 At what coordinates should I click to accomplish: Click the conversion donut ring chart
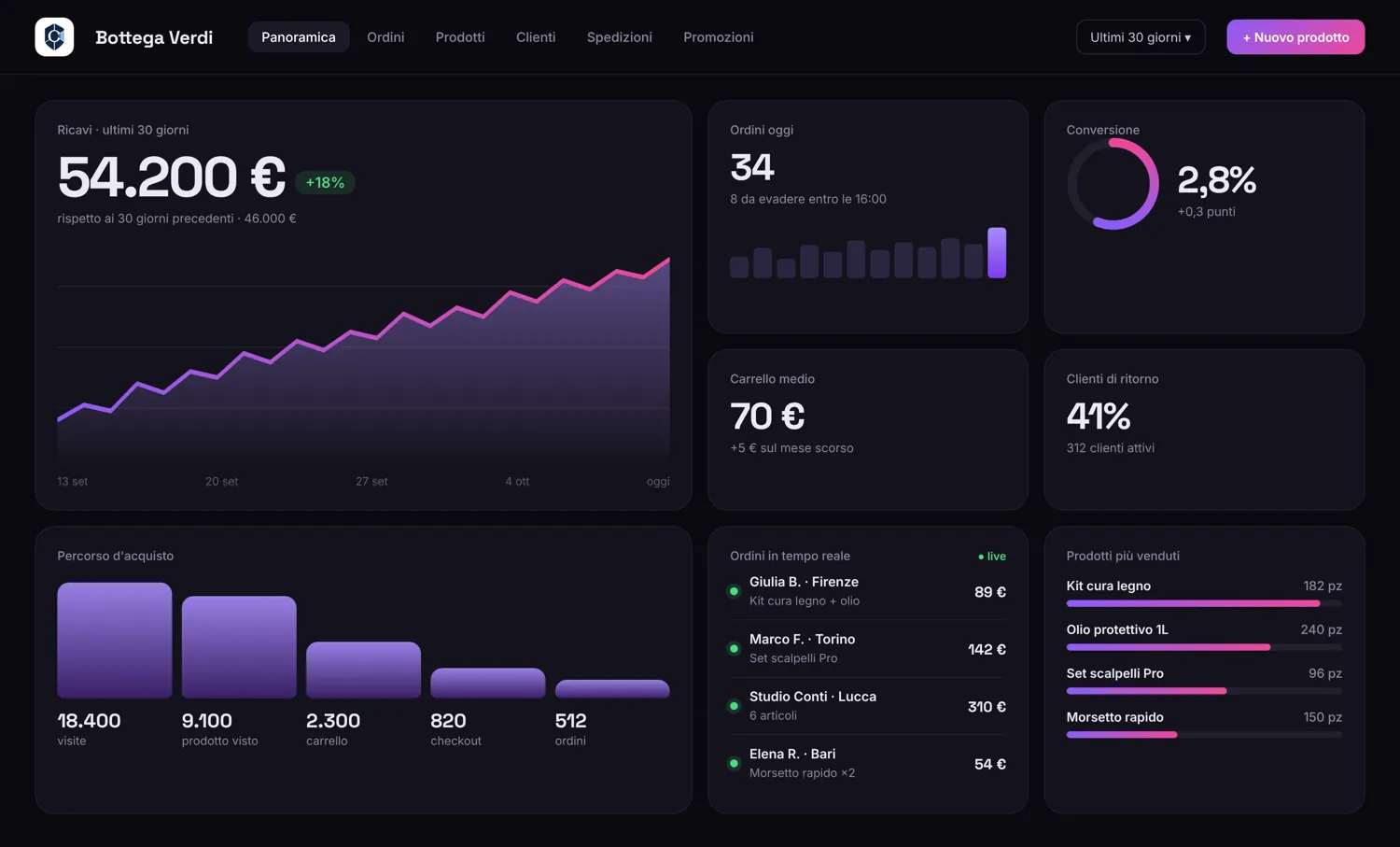click(x=1113, y=184)
